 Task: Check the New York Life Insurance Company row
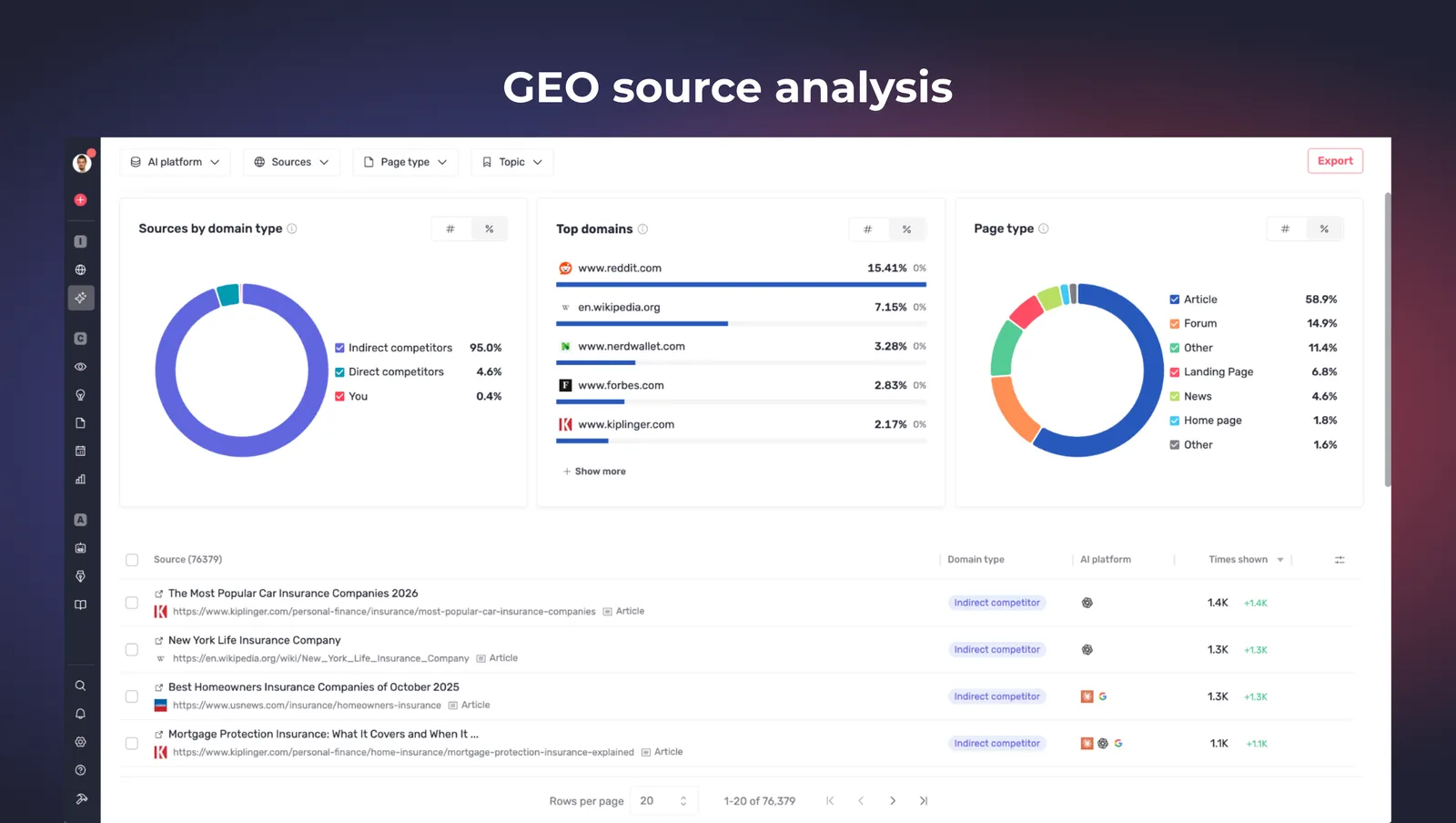coord(132,650)
